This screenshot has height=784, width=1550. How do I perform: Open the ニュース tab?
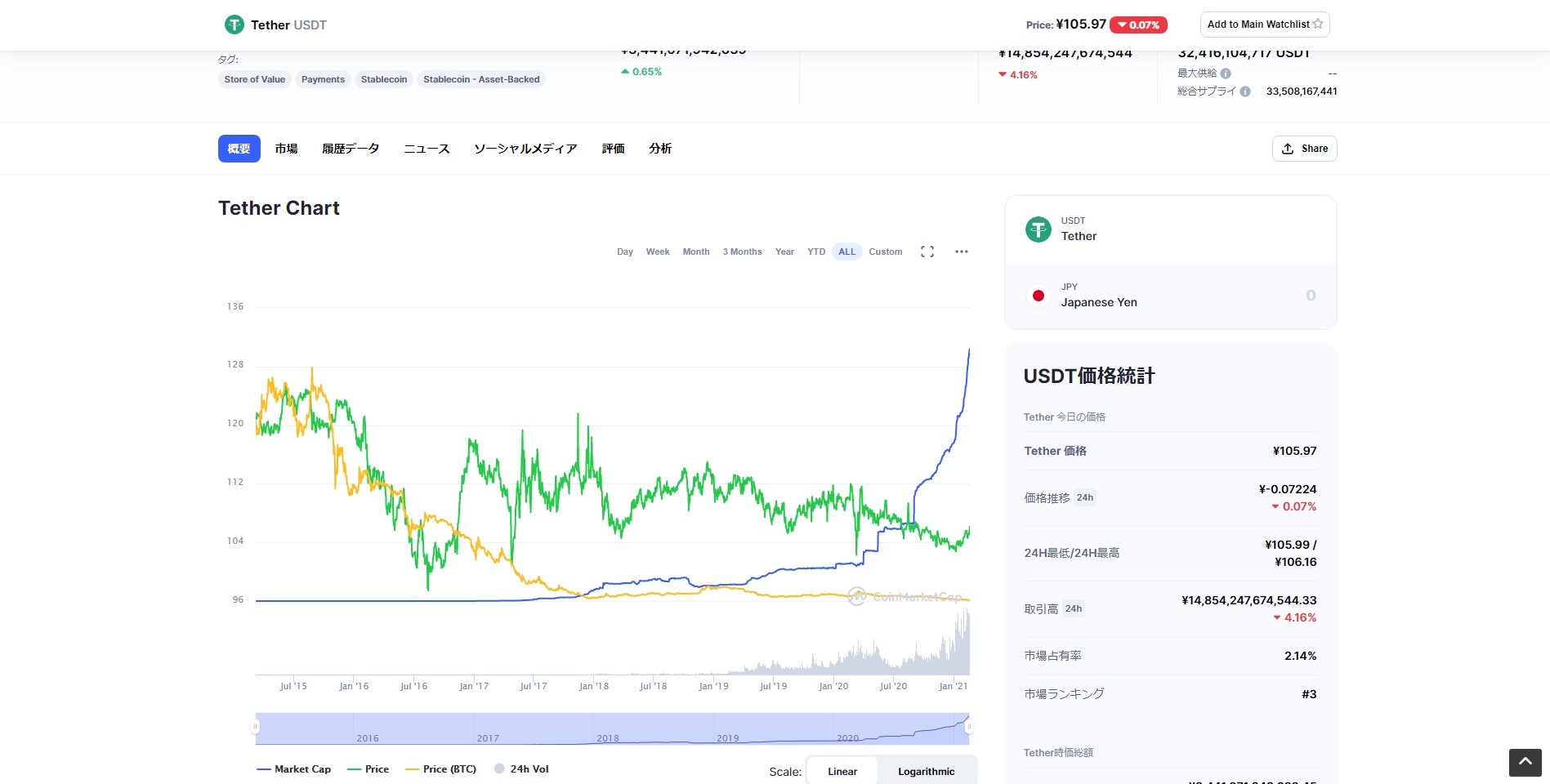tap(427, 149)
